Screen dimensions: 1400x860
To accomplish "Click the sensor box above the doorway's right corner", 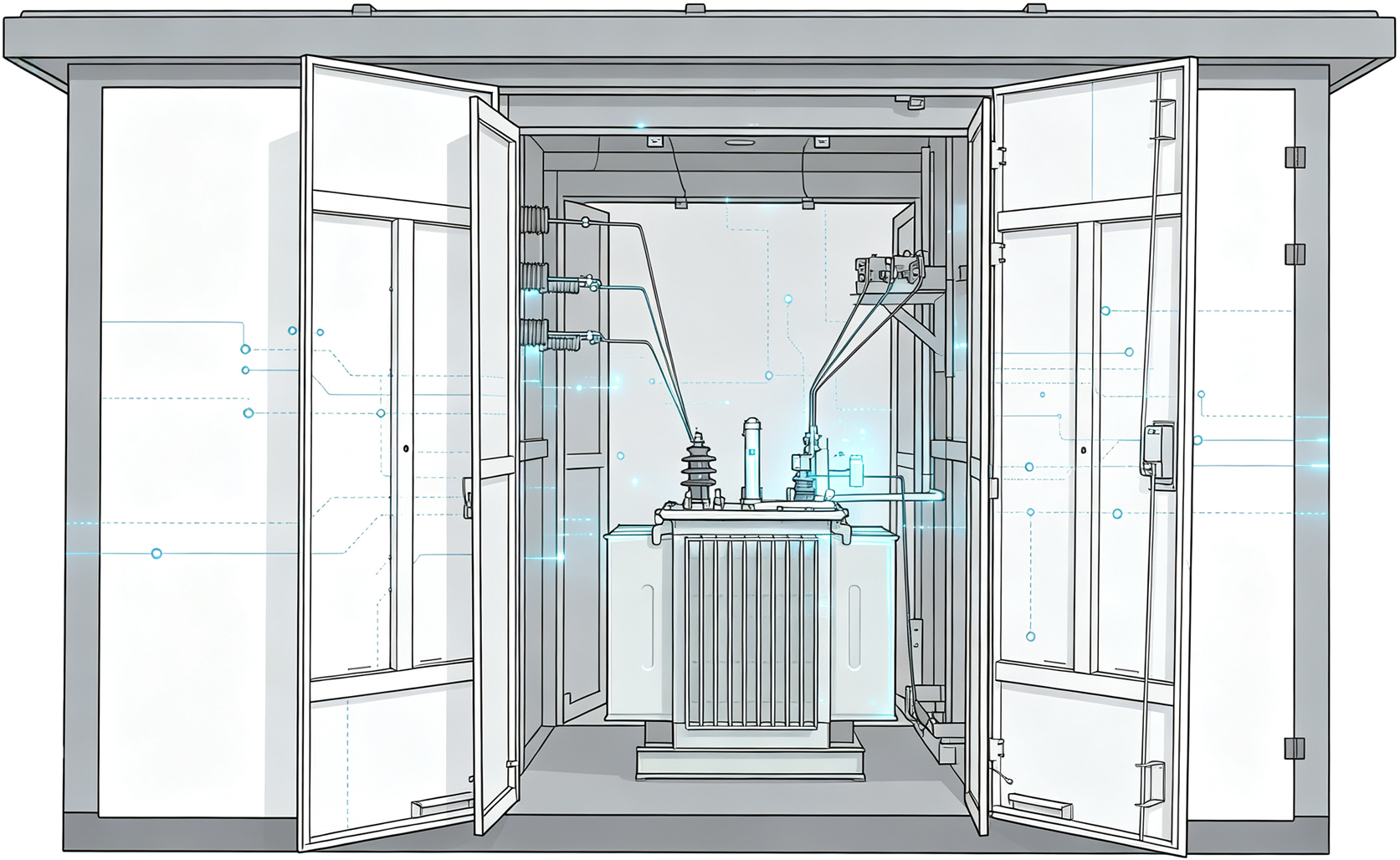I will tap(915, 104).
